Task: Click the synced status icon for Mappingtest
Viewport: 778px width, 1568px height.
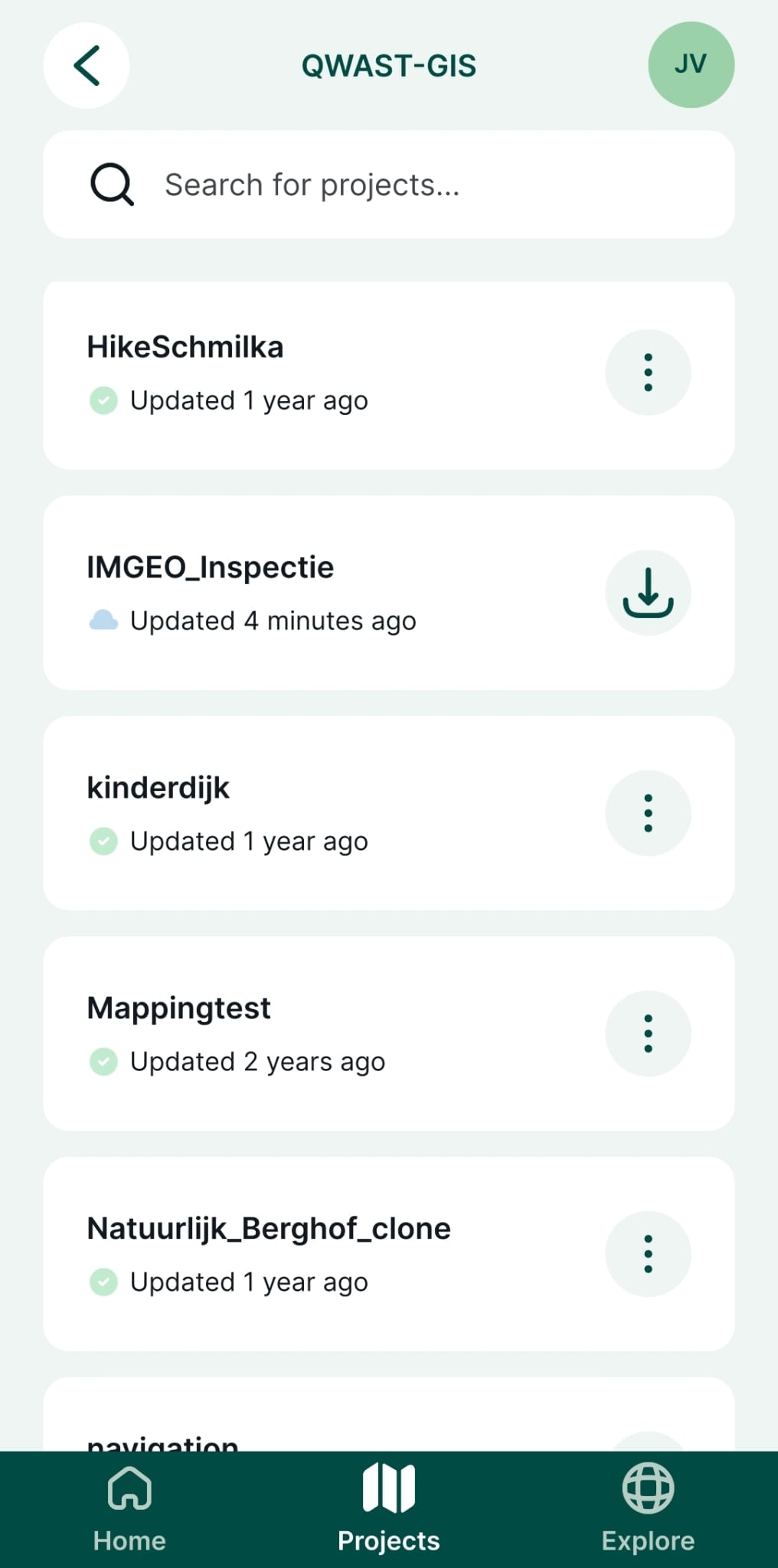Action: [103, 1061]
